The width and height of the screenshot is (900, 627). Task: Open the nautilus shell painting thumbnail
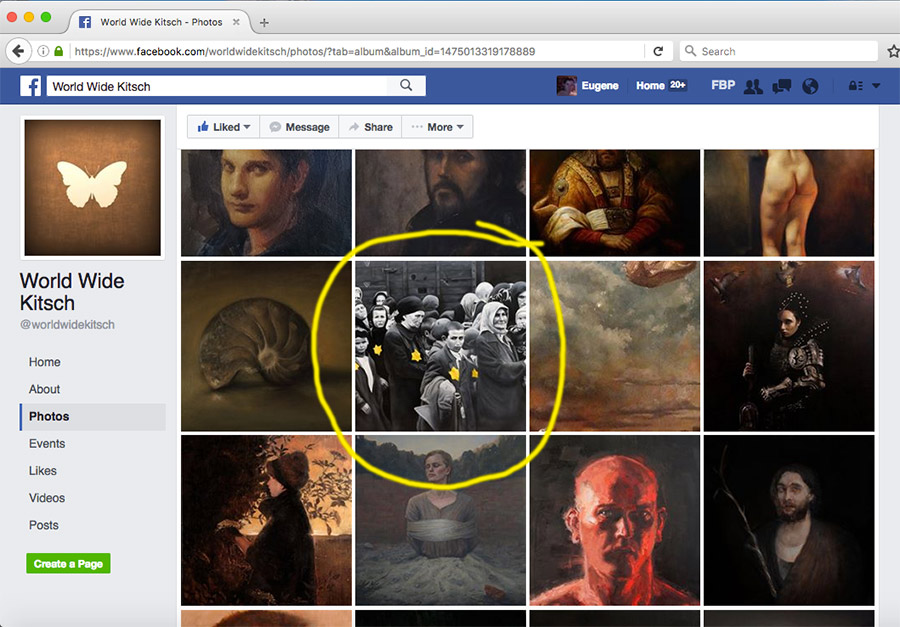tap(266, 346)
